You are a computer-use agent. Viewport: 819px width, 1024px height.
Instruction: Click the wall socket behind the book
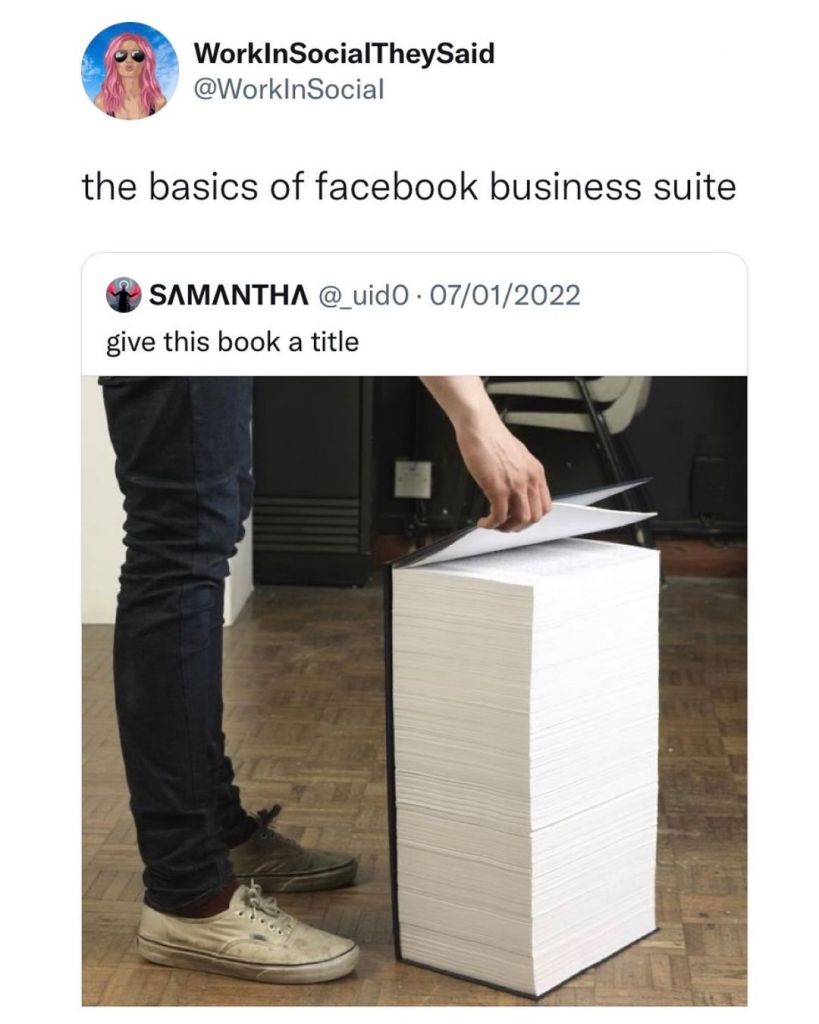(x=413, y=479)
